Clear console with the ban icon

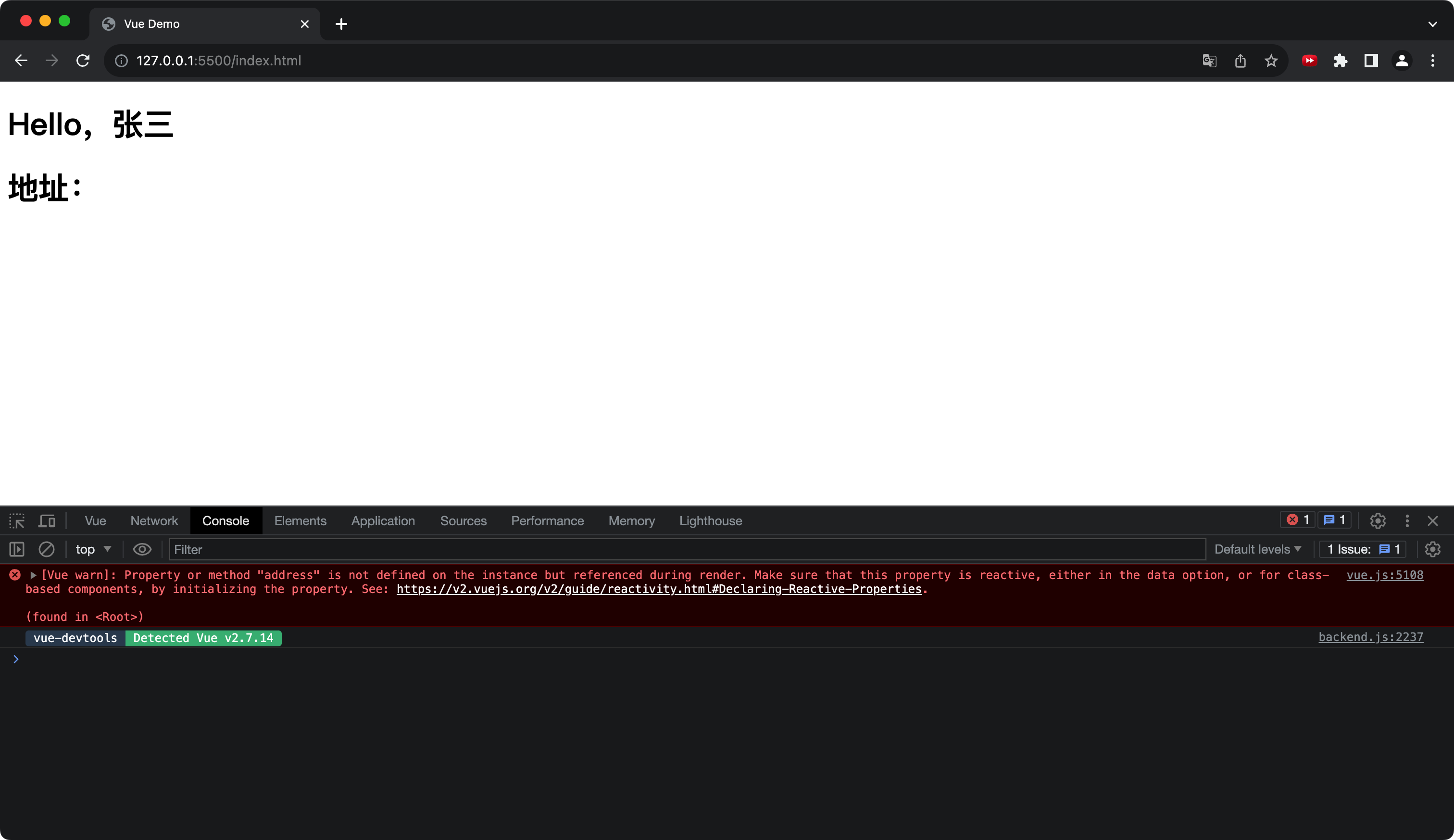pos(47,549)
